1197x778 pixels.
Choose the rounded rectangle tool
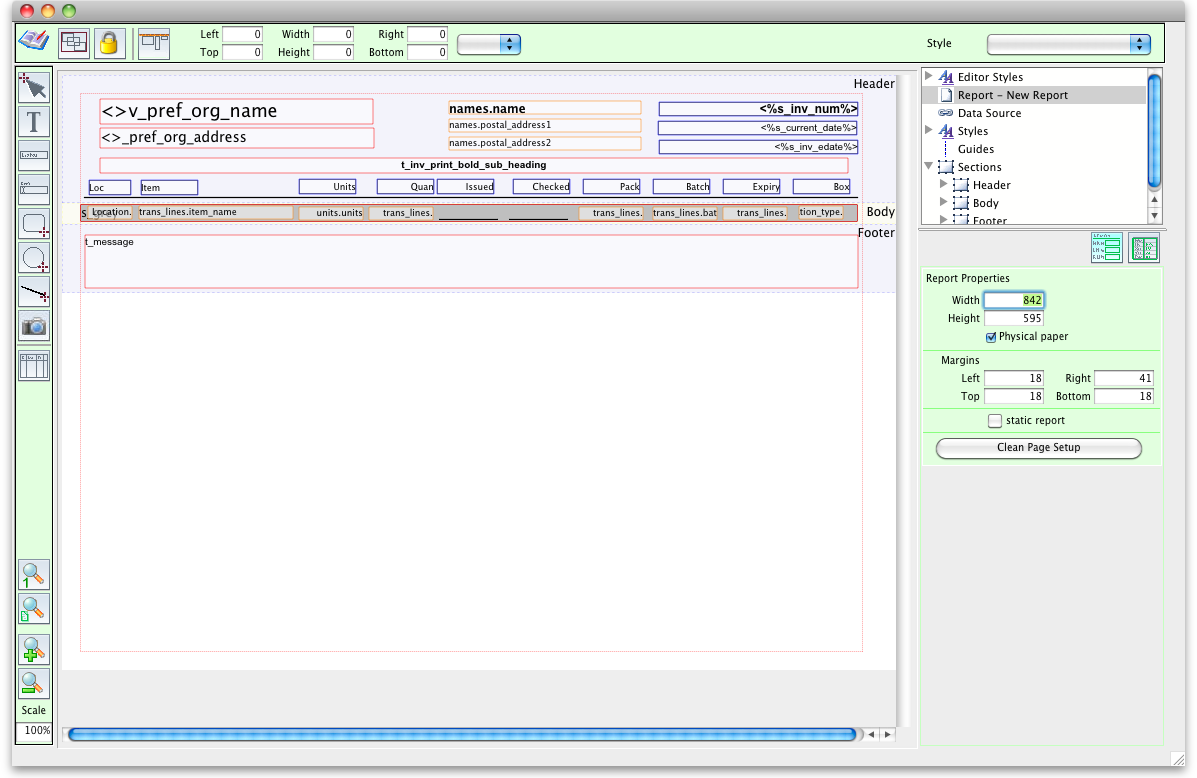34,225
